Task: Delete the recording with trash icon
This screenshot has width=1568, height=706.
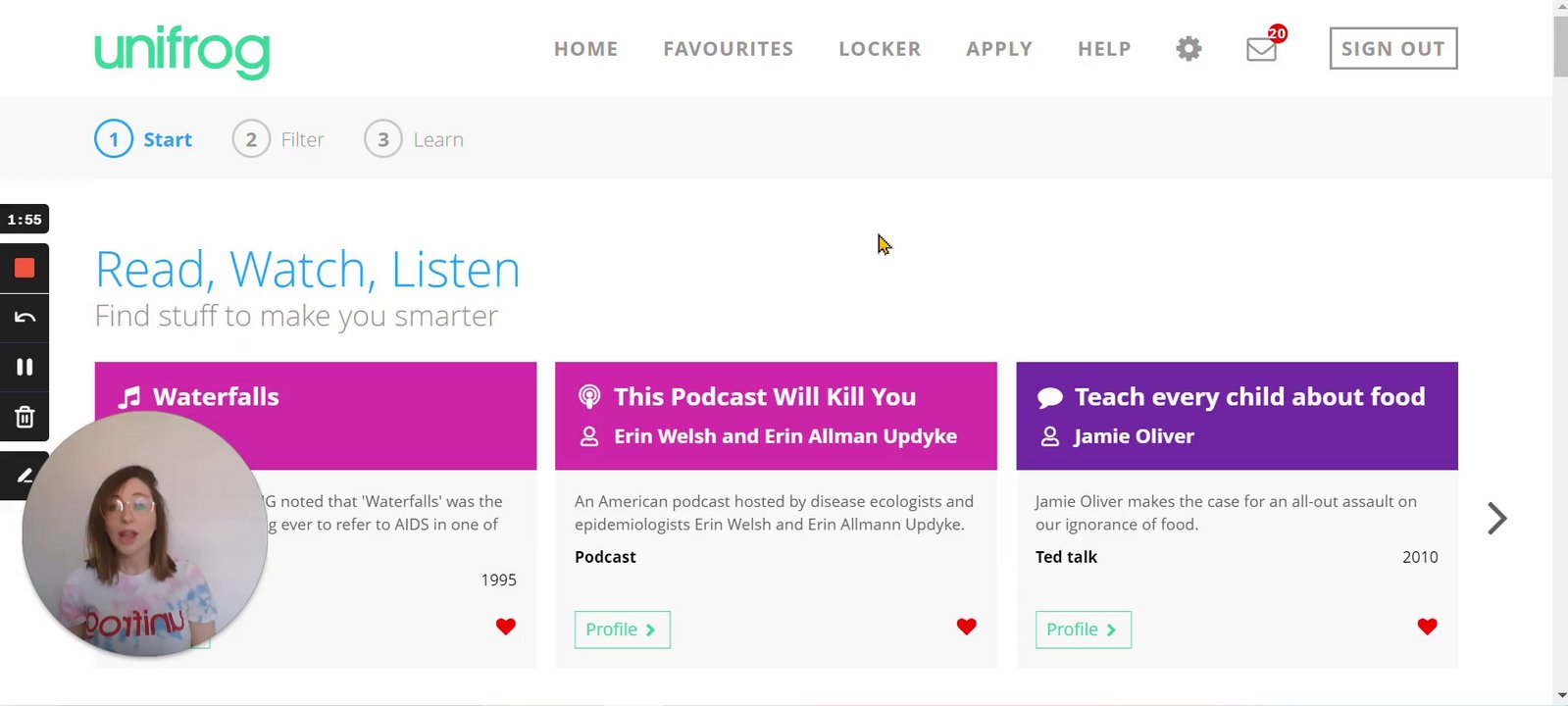Action: tap(25, 417)
